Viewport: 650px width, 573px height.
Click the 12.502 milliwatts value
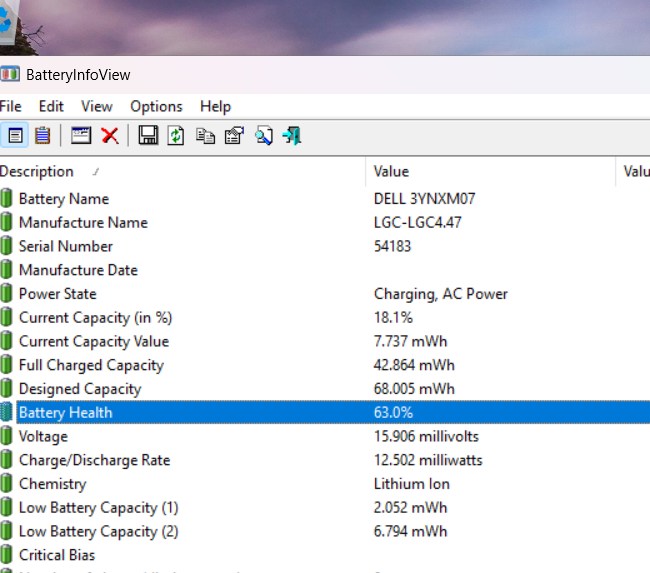(428, 460)
